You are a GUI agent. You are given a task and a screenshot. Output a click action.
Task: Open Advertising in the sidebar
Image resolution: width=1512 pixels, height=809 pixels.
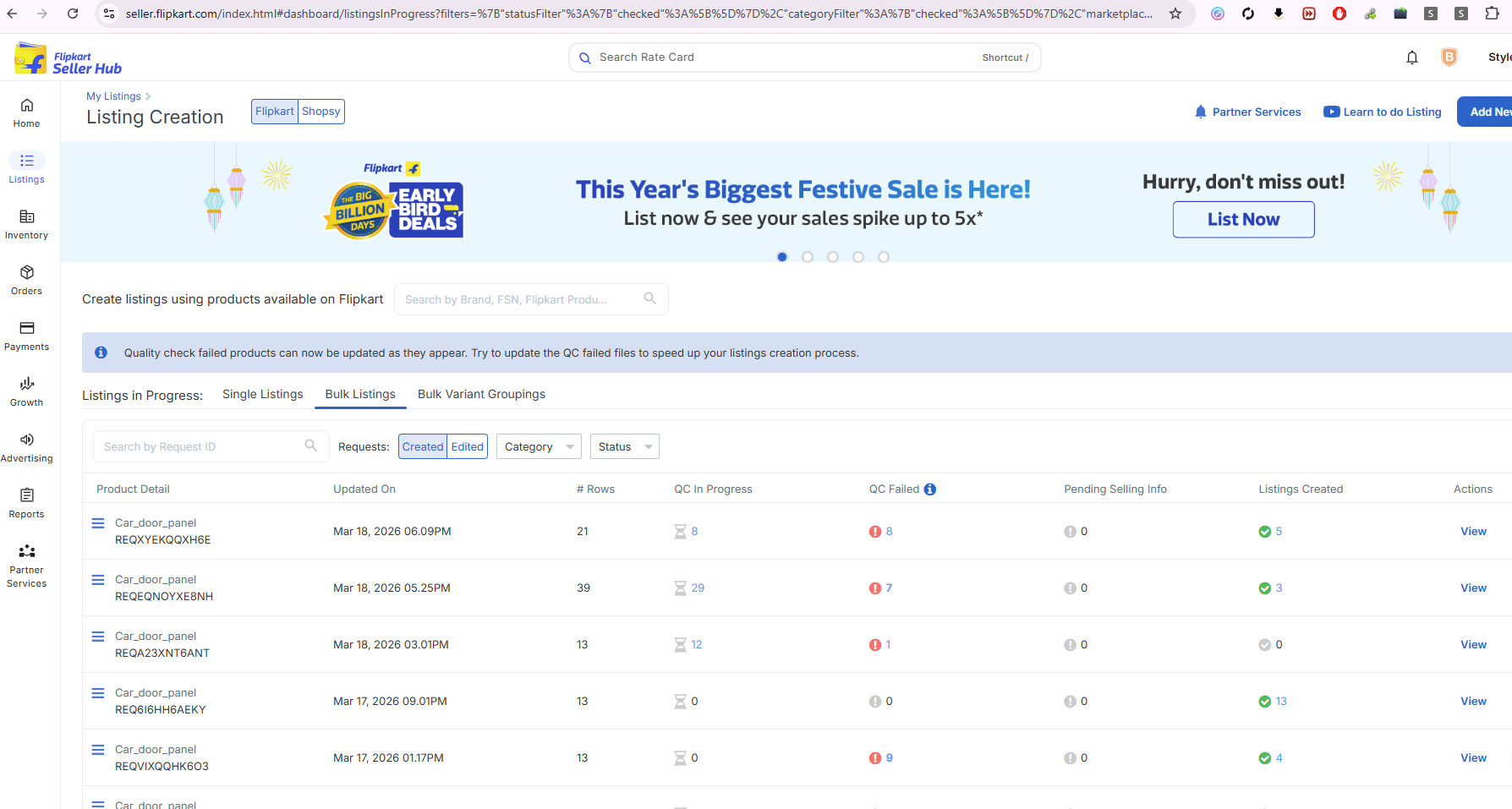pos(26,448)
